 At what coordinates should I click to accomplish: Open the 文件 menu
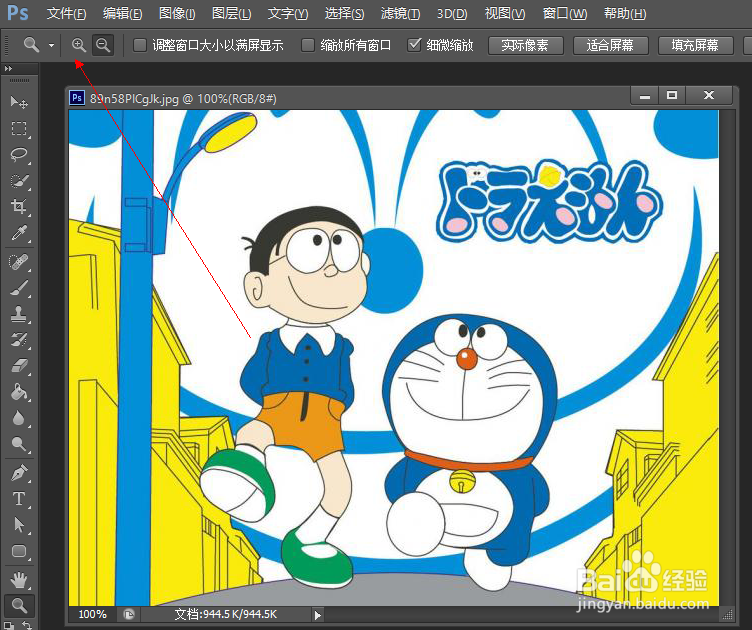pos(66,13)
